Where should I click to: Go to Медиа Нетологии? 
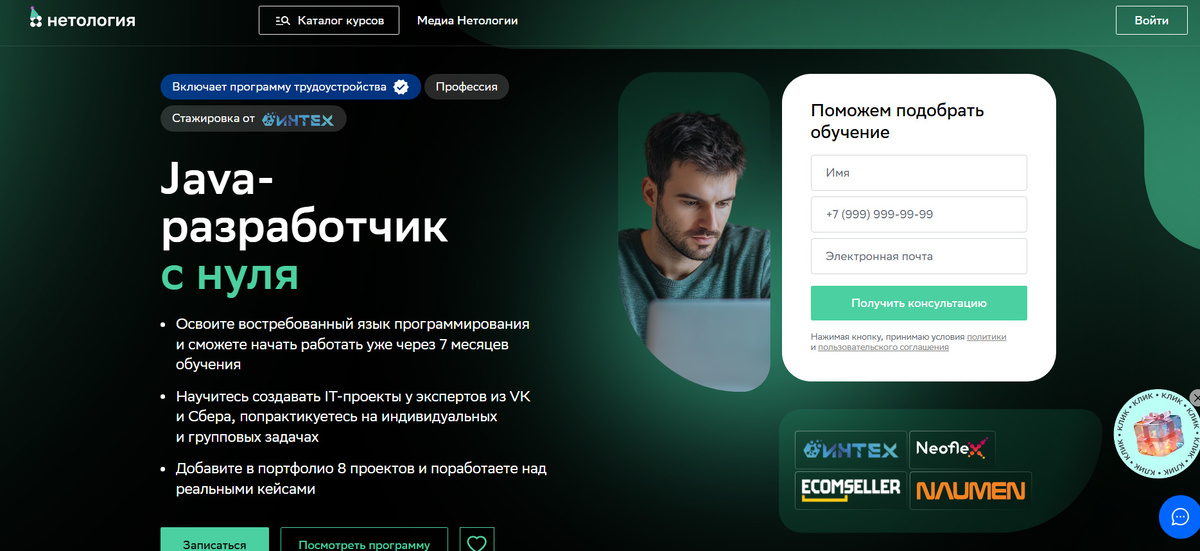tap(467, 20)
